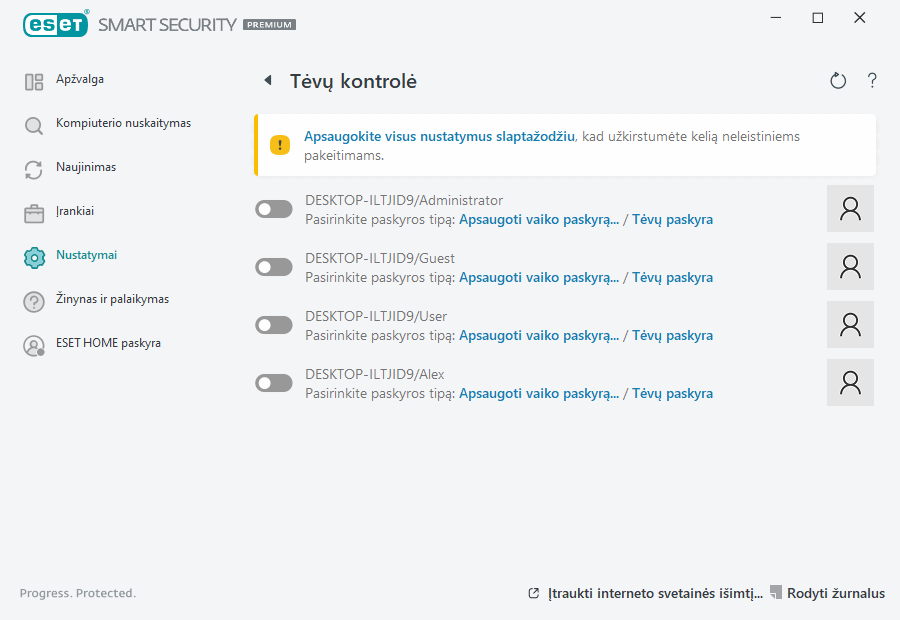900x620 pixels.
Task: Choose Apsaugoti vaiko paskyrą for Alex
Action: click(539, 394)
